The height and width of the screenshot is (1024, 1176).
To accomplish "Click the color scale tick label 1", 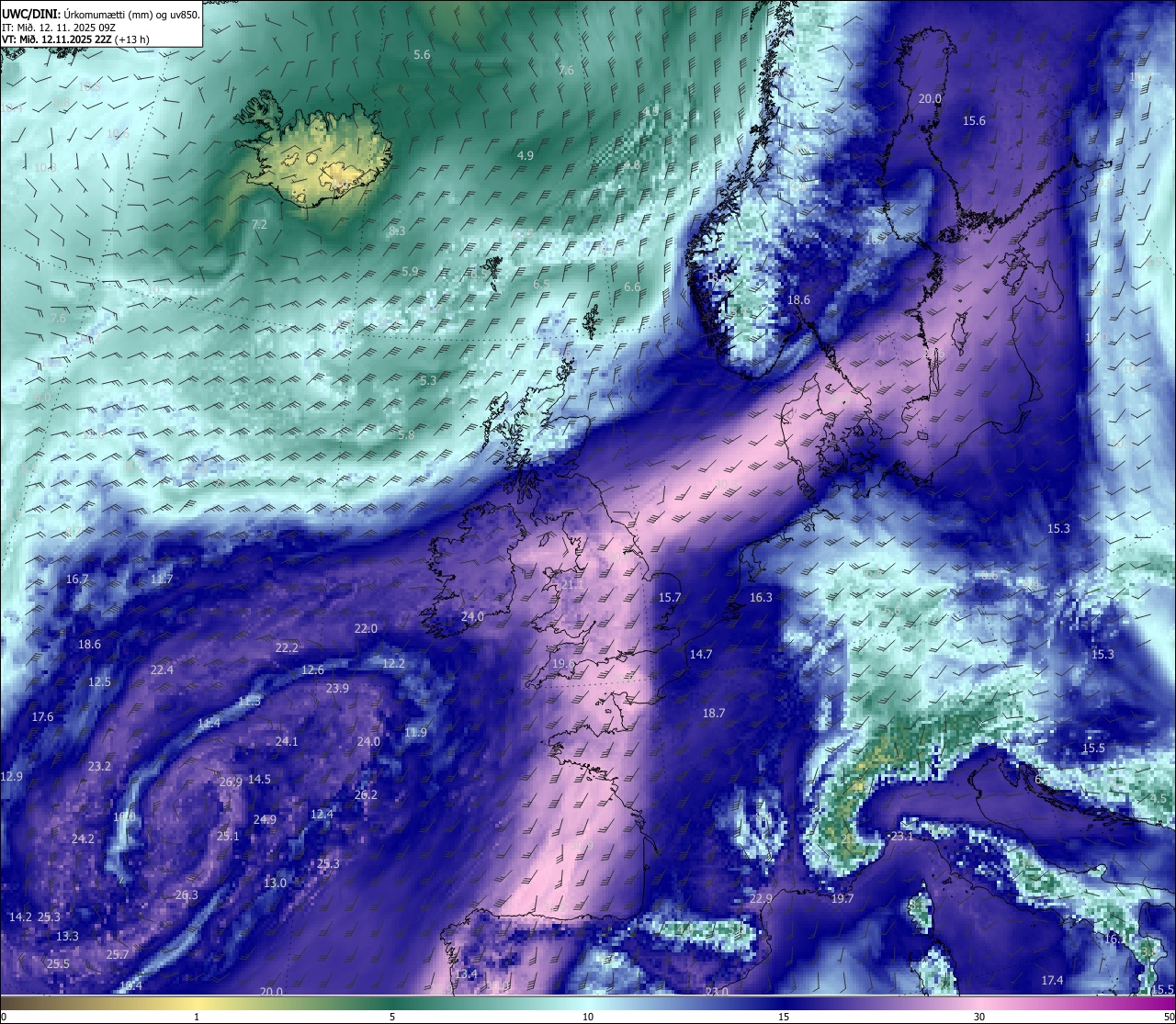I will point(197,1017).
